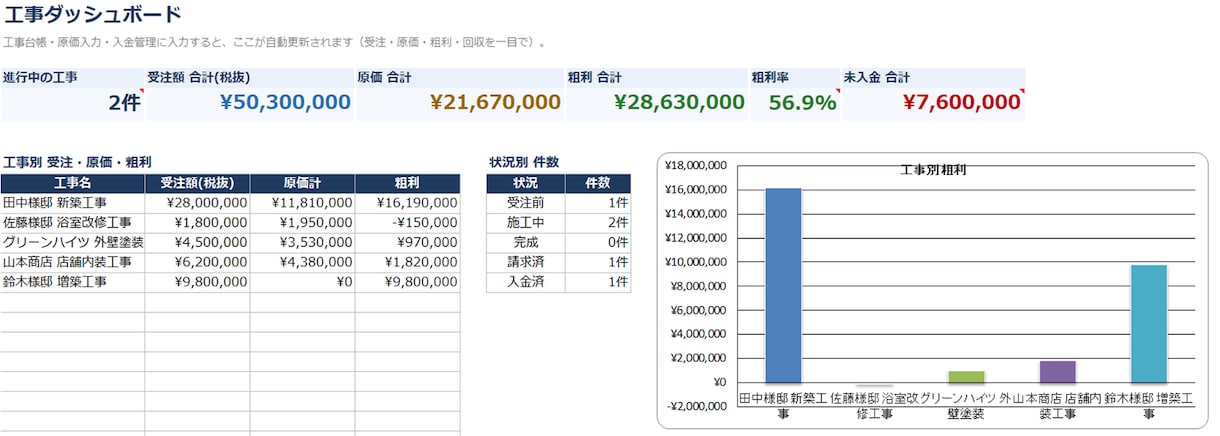Viewport: 1220px width, 436px height.
Task: Select the ¥4,500,000 order amount cell
Action: tap(198, 242)
